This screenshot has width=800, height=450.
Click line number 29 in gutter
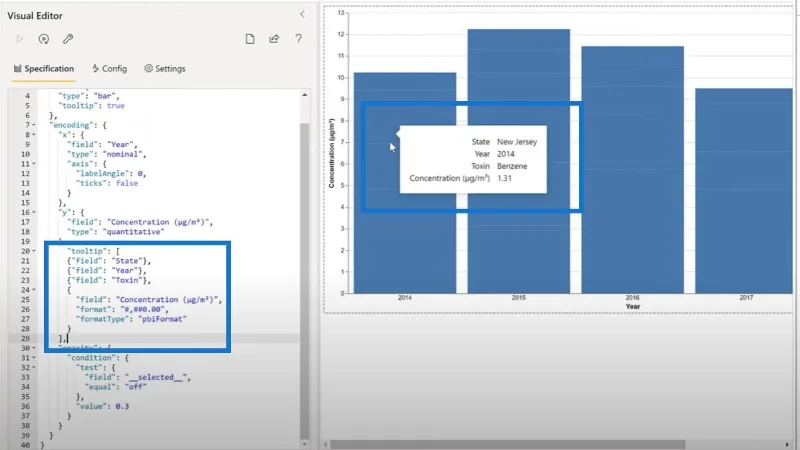pyautogui.click(x=26, y=338)
